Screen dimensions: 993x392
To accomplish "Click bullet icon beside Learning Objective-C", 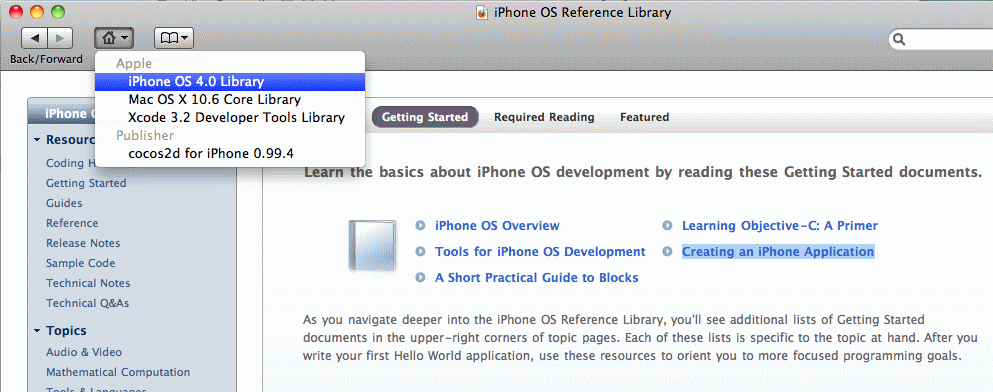I will [x=667, y=225].
